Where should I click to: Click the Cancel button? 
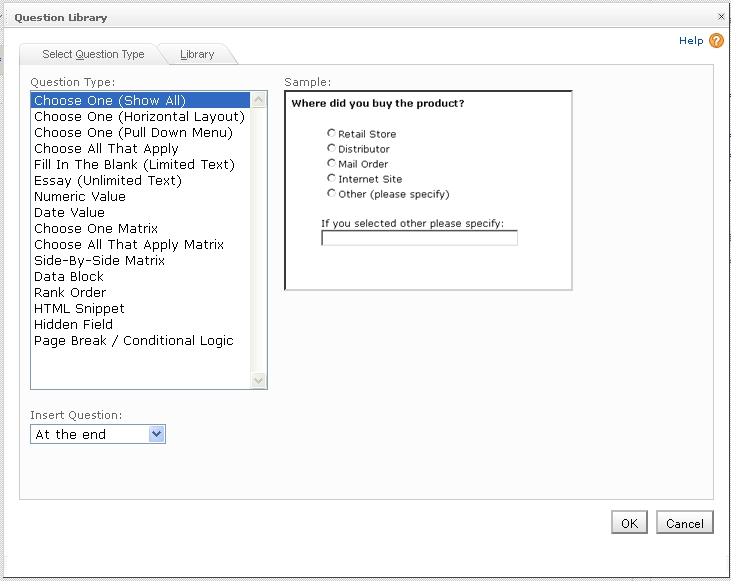pyautogui.click(x=684, y=523)
